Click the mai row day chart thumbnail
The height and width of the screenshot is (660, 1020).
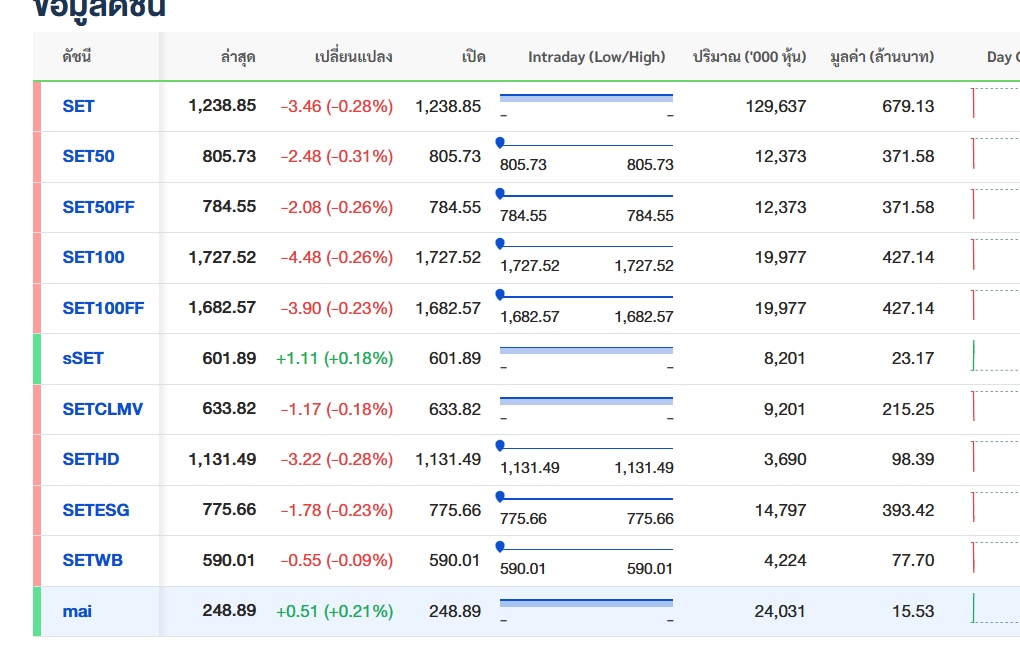[995, 609]
